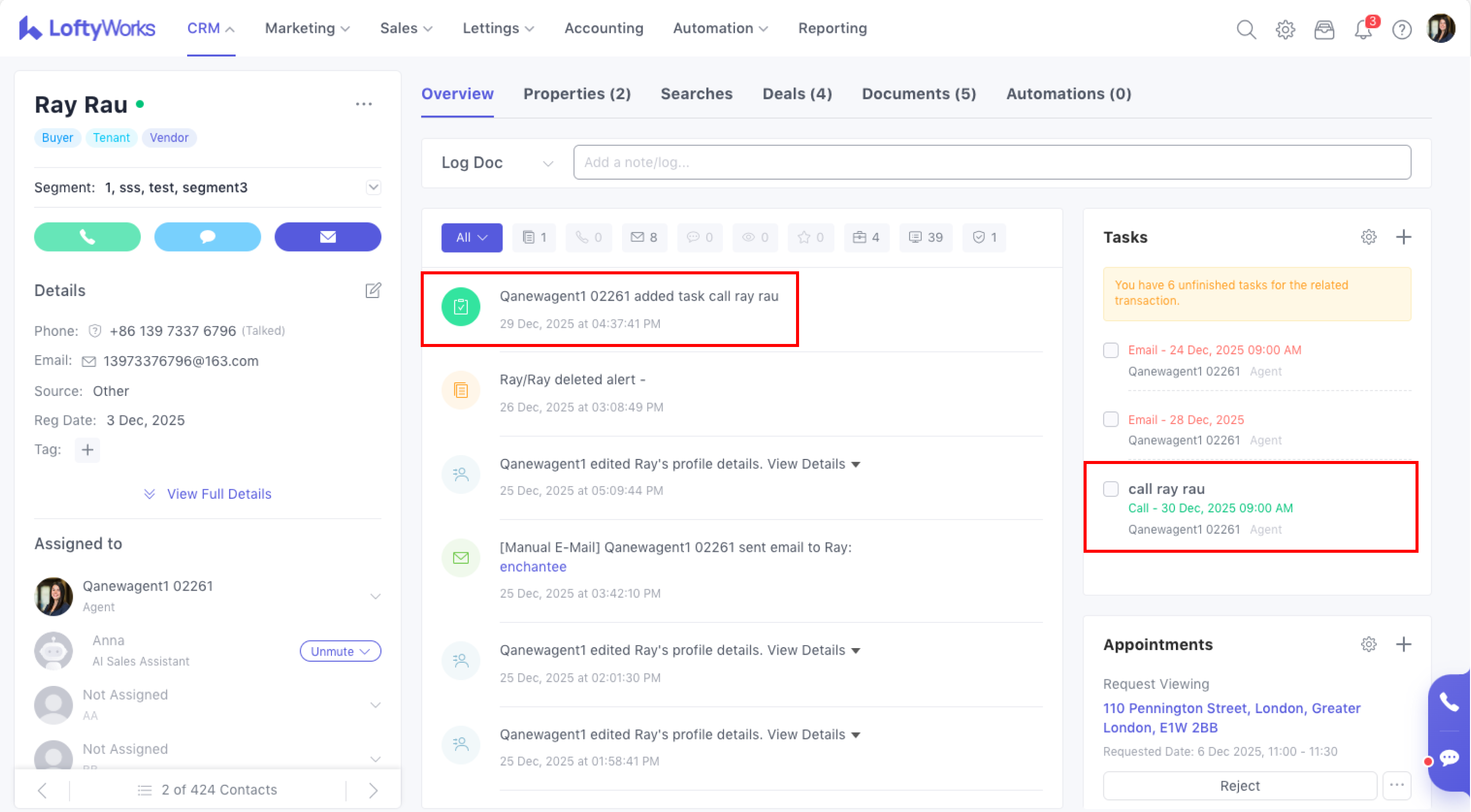Add a new appointment with plus icon

click(x=1403, y=644)
